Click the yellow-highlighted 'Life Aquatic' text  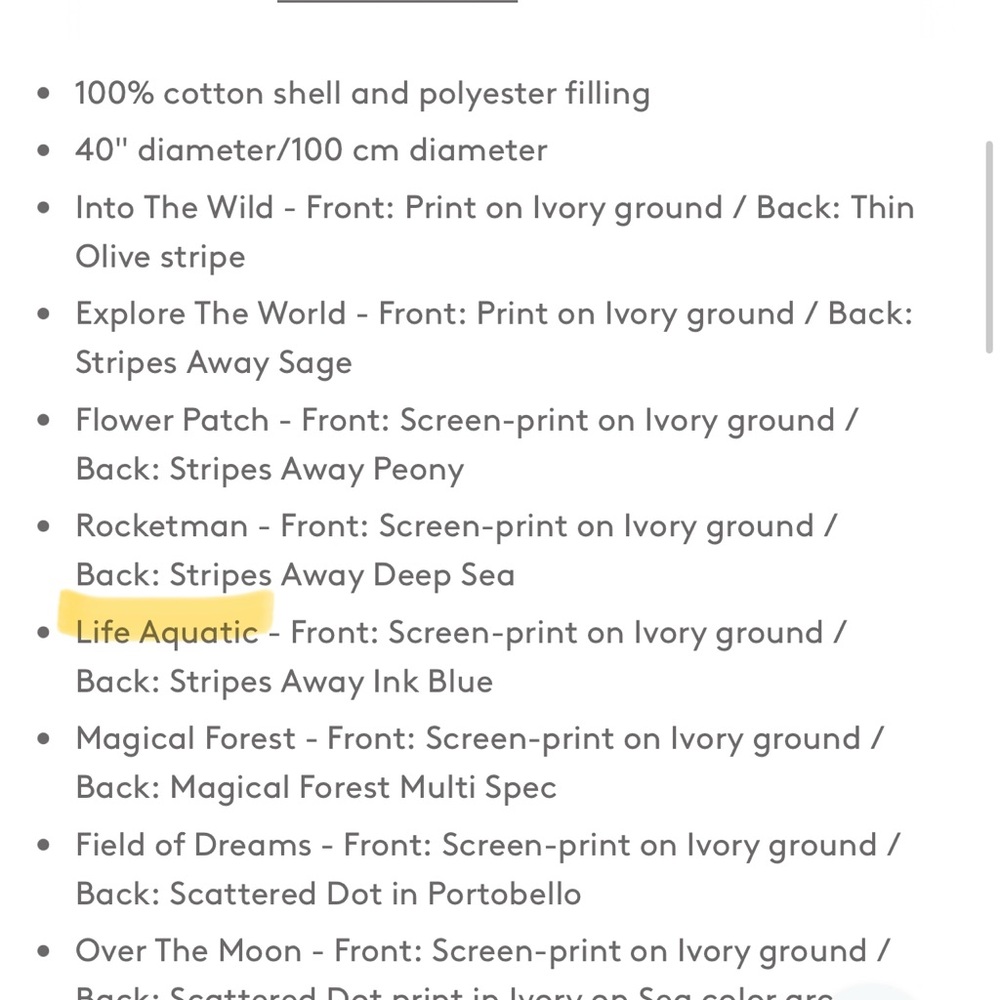166,633
